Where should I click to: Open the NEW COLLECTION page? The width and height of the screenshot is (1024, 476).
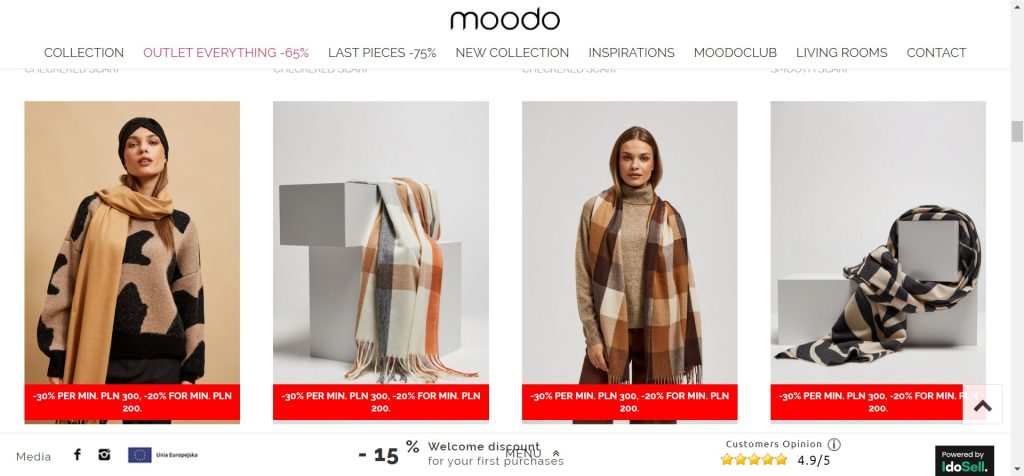[512, 53]
